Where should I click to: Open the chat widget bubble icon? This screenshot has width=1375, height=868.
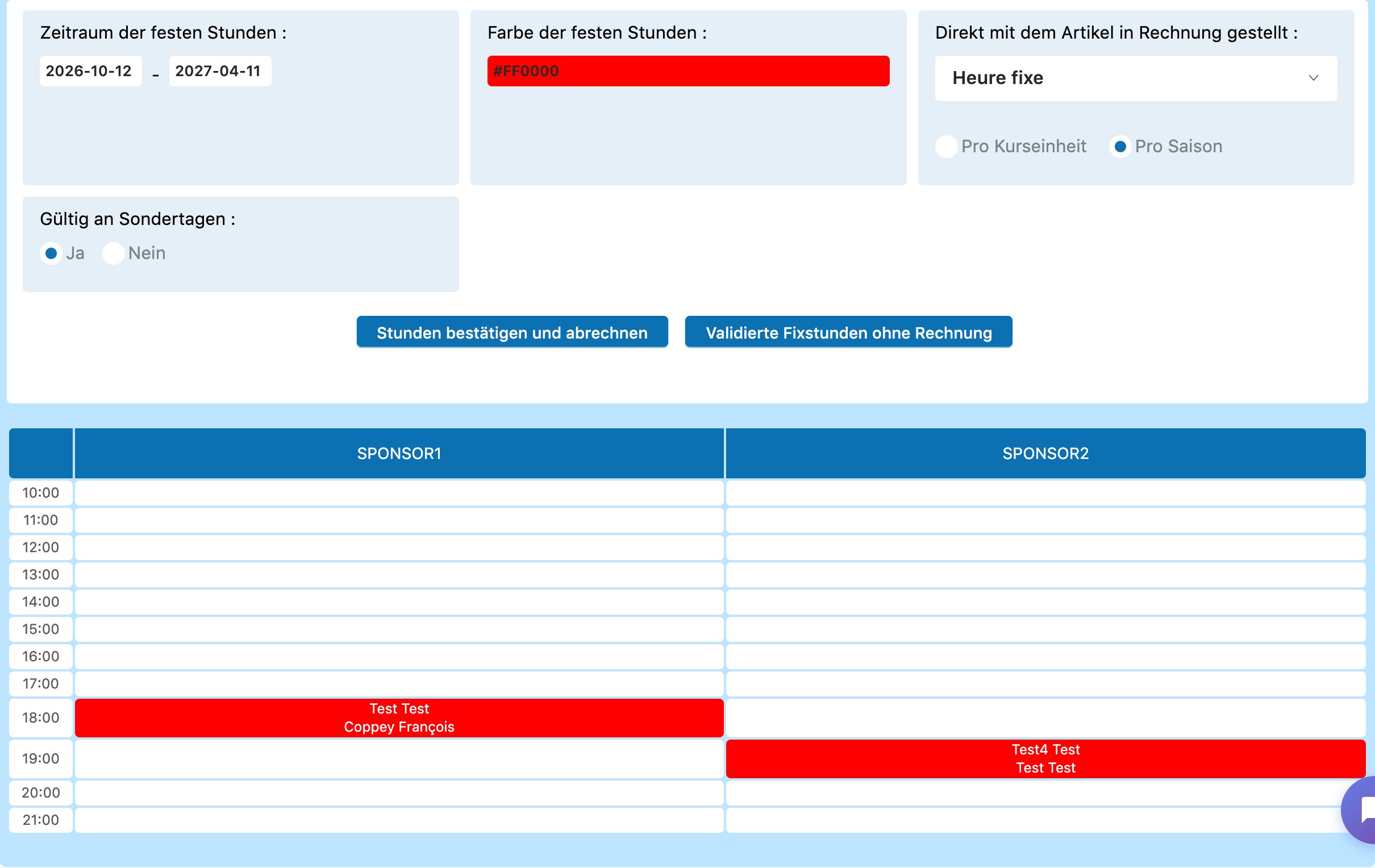(1361, 809)
